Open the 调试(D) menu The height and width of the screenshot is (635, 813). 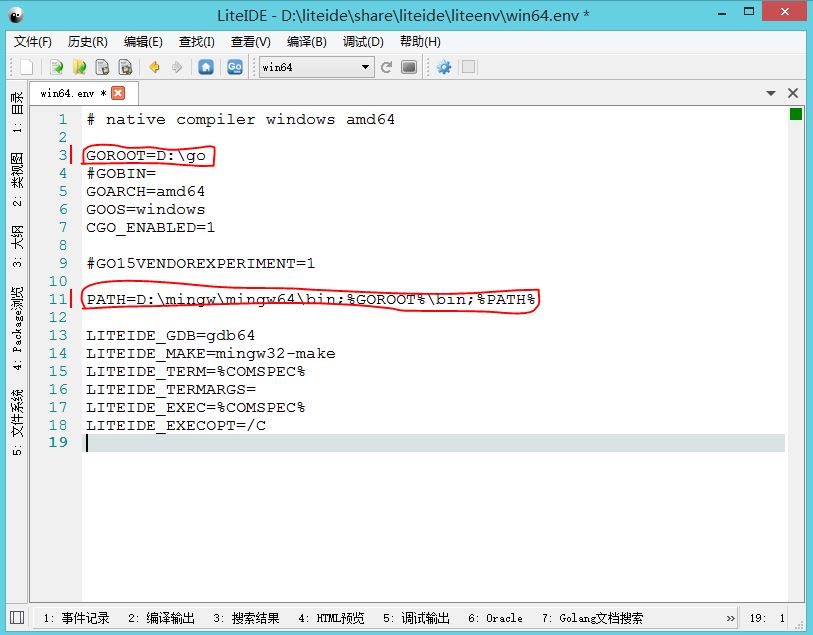(363, 41)
